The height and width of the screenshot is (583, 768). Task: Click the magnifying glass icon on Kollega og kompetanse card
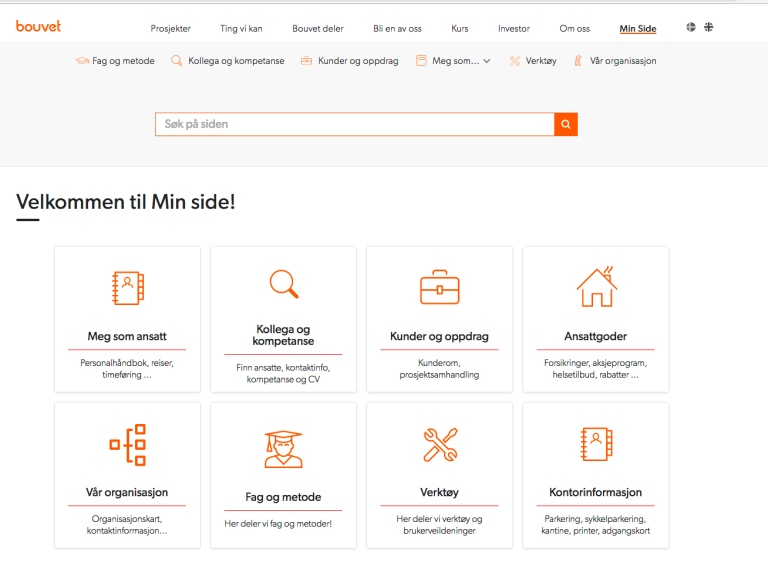point(284,284)
